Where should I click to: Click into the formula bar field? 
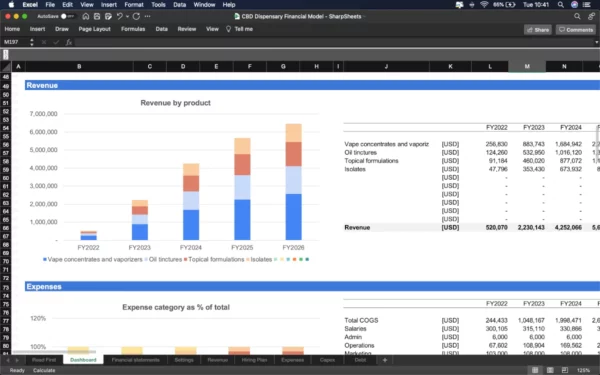[333, 42]
